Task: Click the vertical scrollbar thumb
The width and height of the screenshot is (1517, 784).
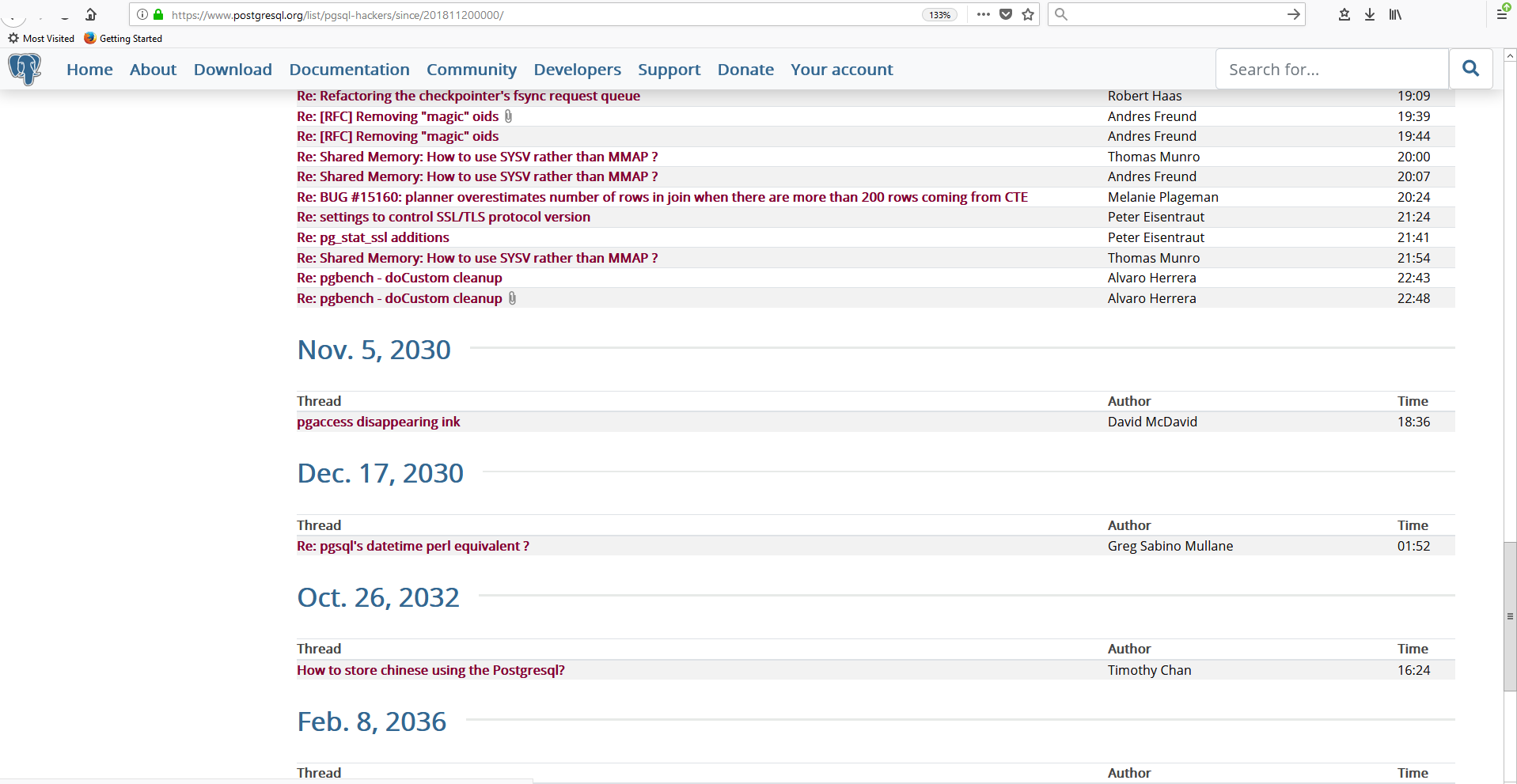Action: [x=1510, y=617]
